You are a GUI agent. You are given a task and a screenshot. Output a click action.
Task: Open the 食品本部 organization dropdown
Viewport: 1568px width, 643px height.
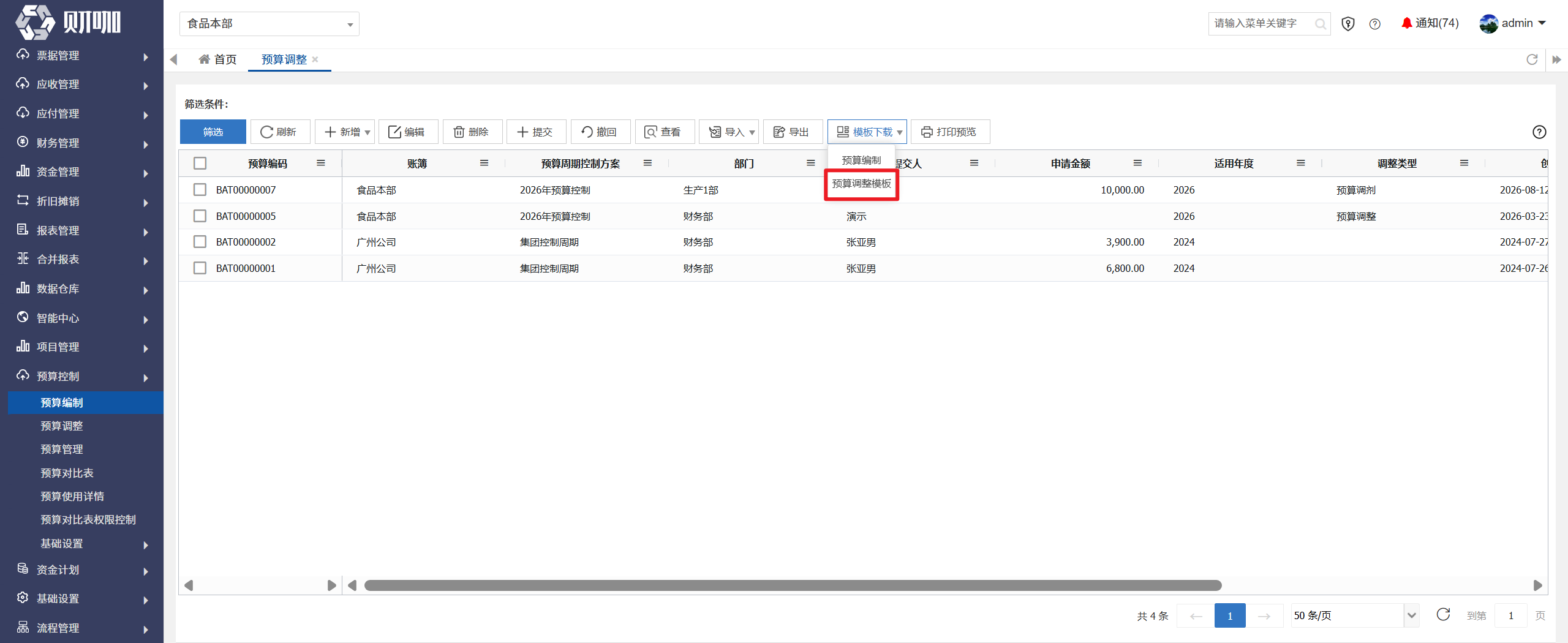coord(269,24)
